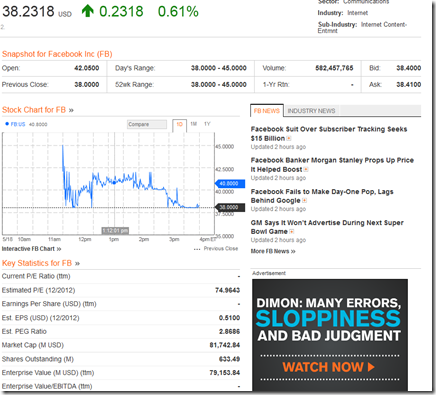The image size is (436, 395).
Task: Select the 1M chart range
Action: (x=194, y=124)
